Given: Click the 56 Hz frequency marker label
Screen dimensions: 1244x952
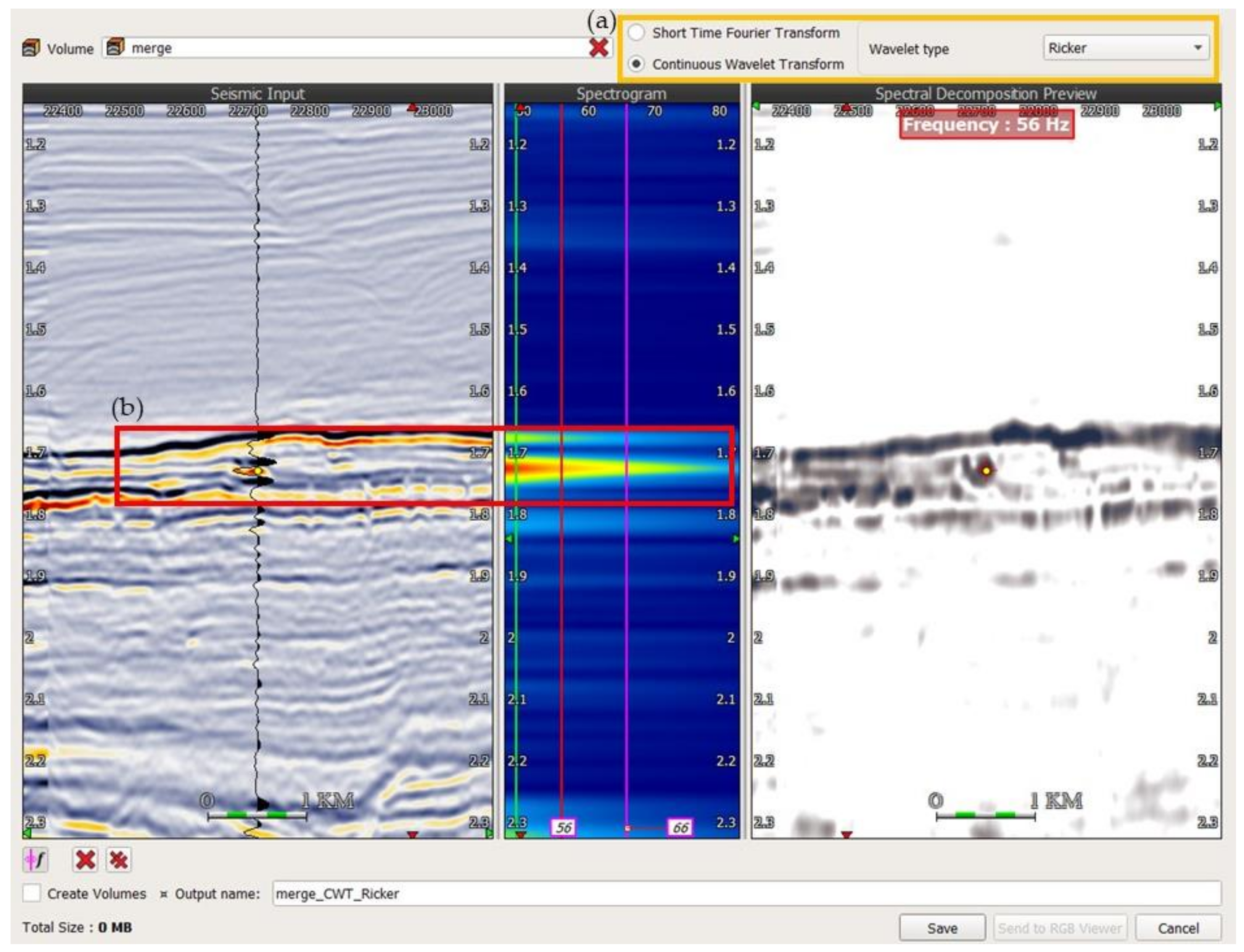Looking at the screenshot, I should point(563,827).
